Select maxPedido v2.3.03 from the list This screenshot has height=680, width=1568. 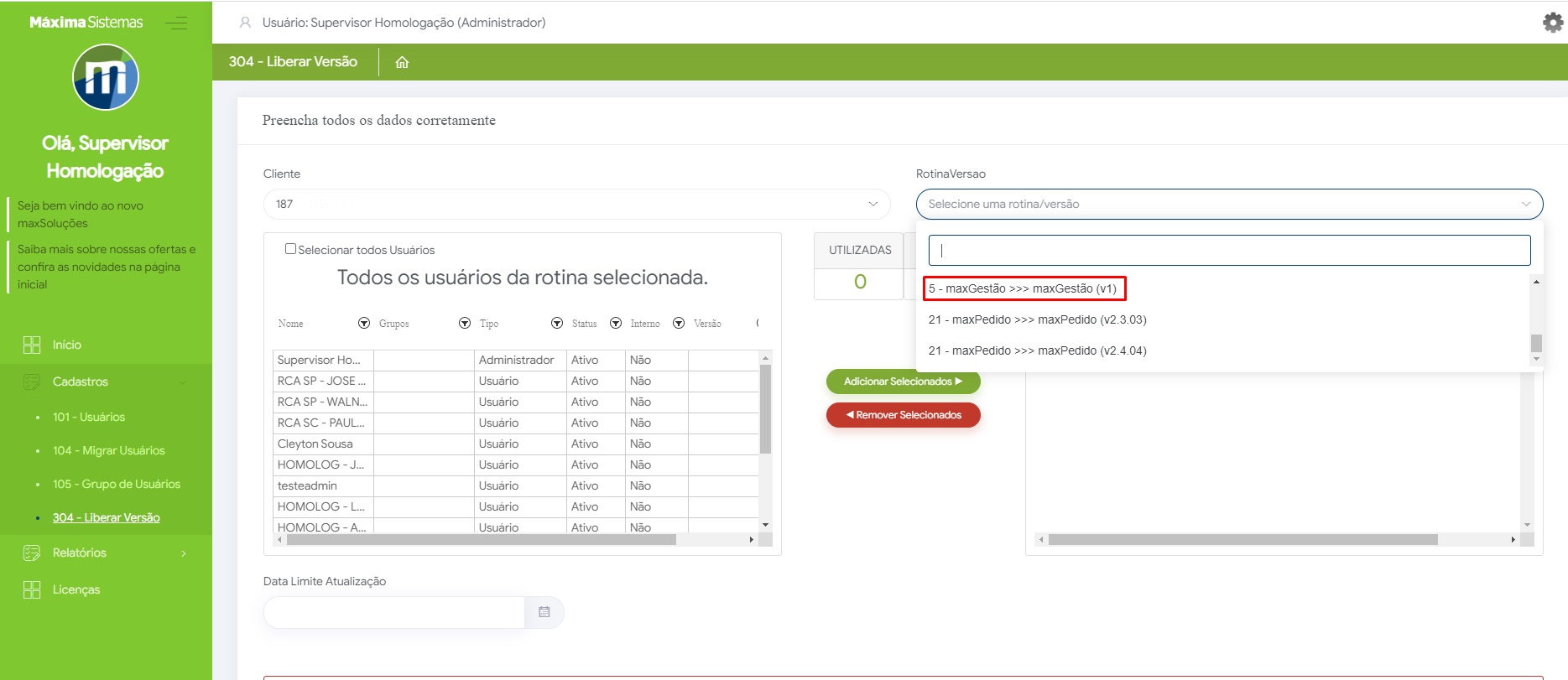(x=1037, y=319)
